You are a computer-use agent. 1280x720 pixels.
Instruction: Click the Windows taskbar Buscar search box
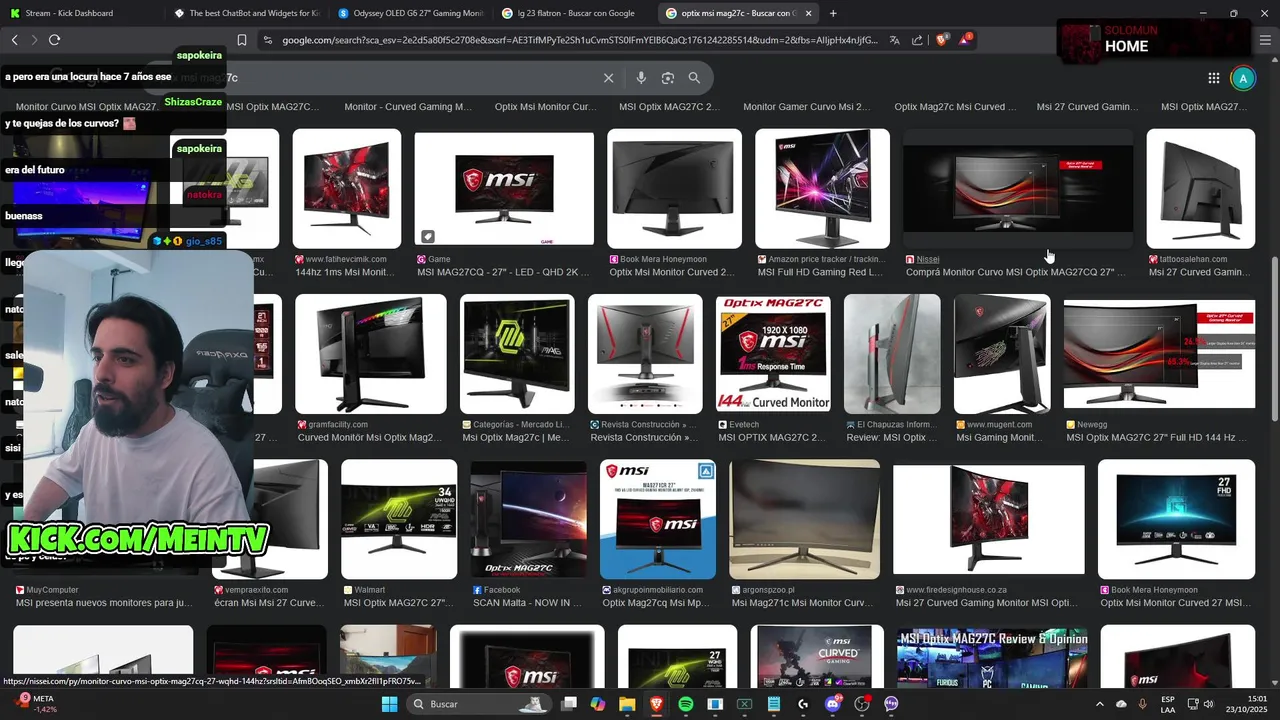(478, 704)
